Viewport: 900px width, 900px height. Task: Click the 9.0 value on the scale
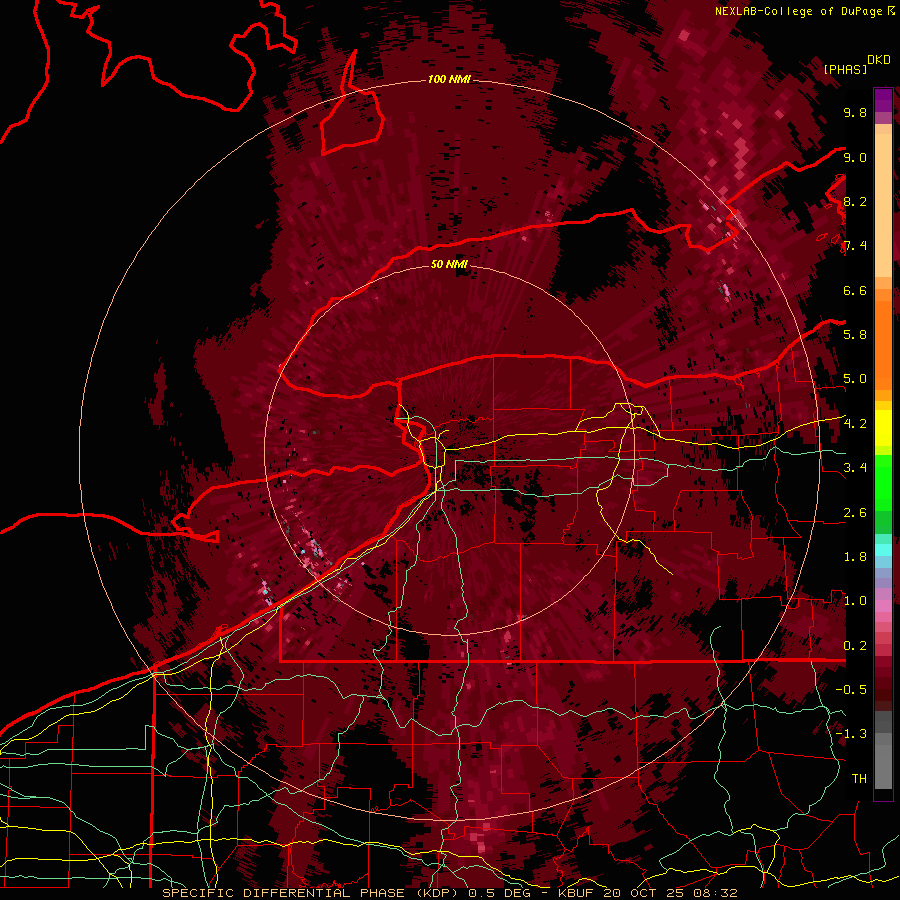(855, 157)
